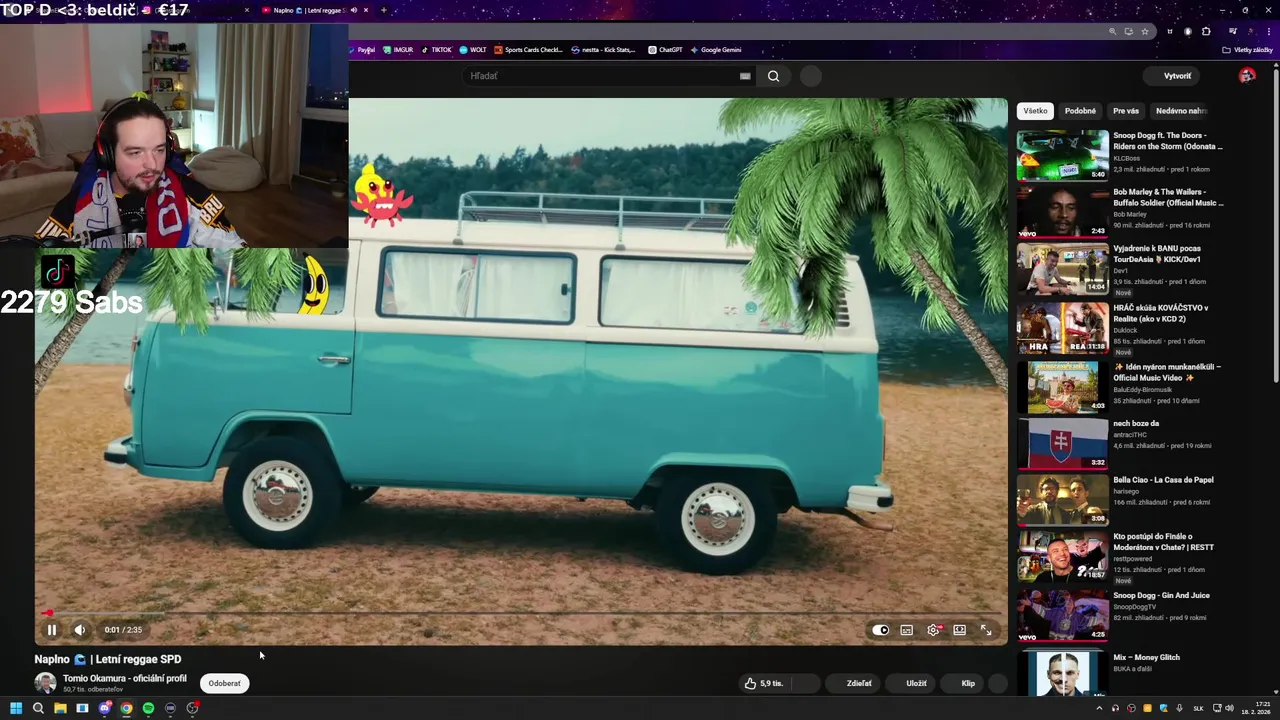
Task: Show hidden system tray icons
Action: point(1100,708)
